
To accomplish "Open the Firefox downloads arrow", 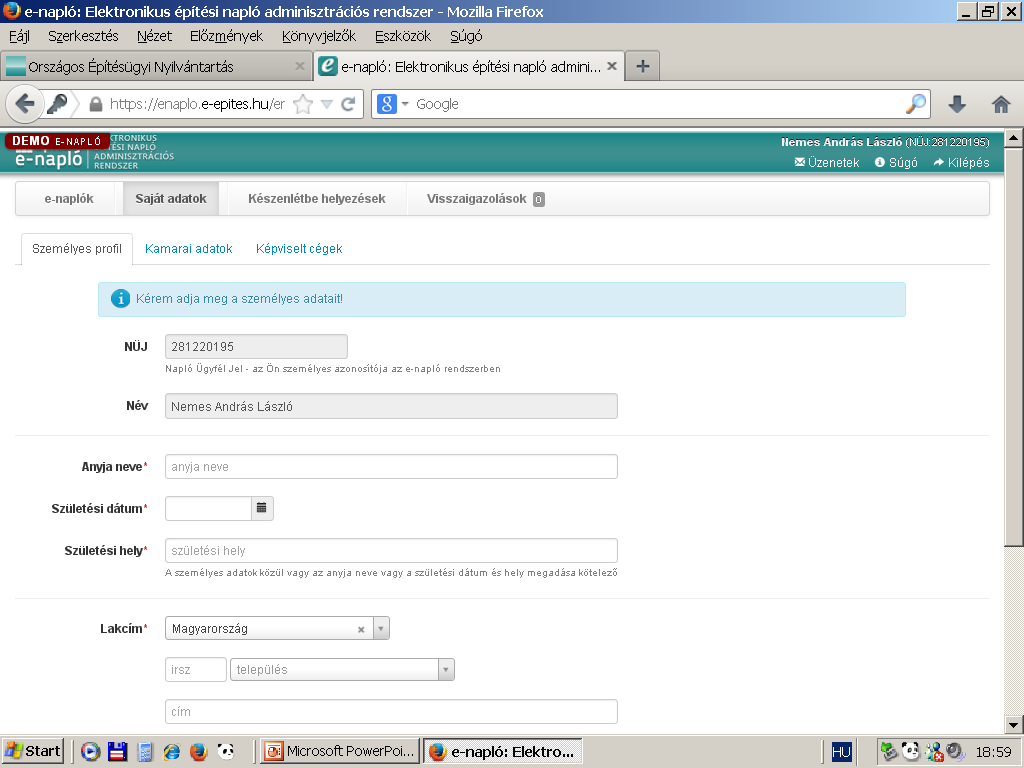I will click(957, 104).
